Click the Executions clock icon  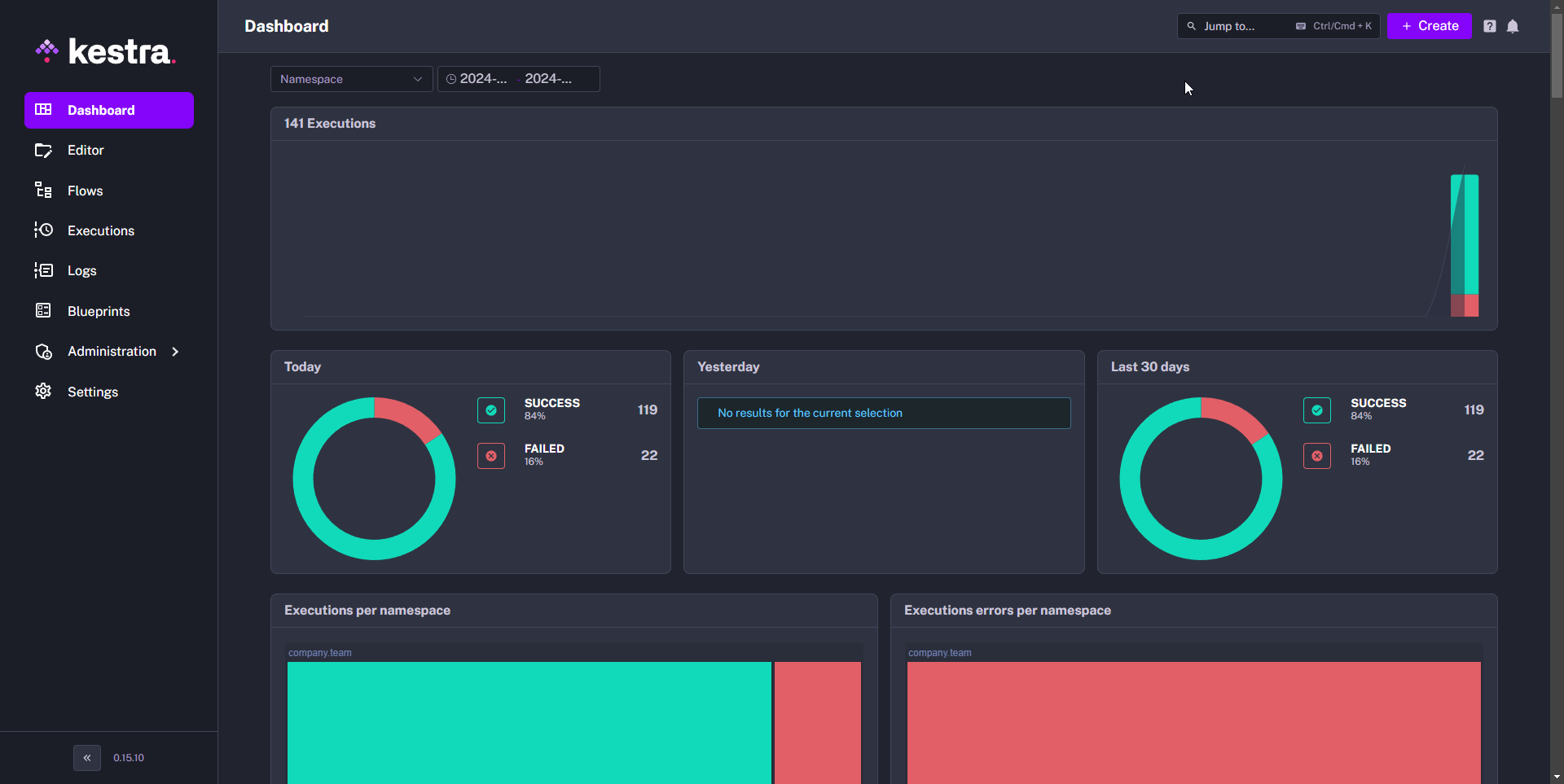(x=43, y=230)
